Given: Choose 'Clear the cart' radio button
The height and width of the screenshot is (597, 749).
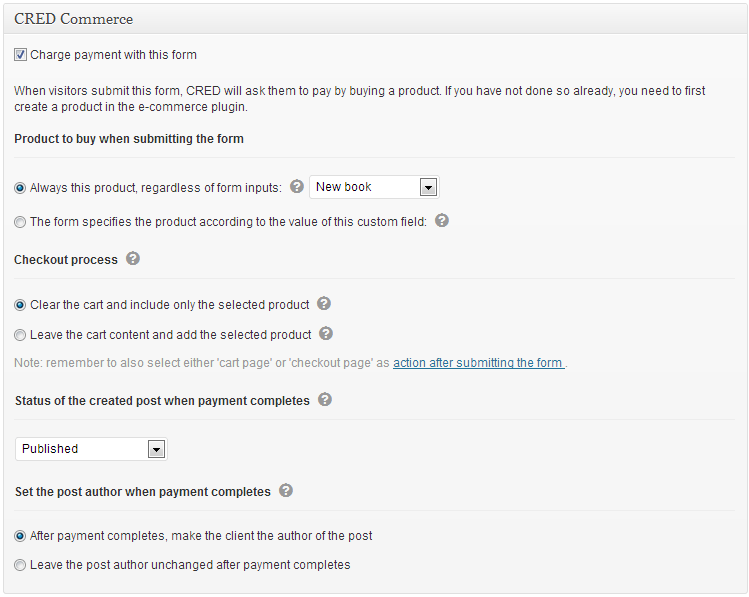Looking at the screenshot, I should (x=20, y=305).
